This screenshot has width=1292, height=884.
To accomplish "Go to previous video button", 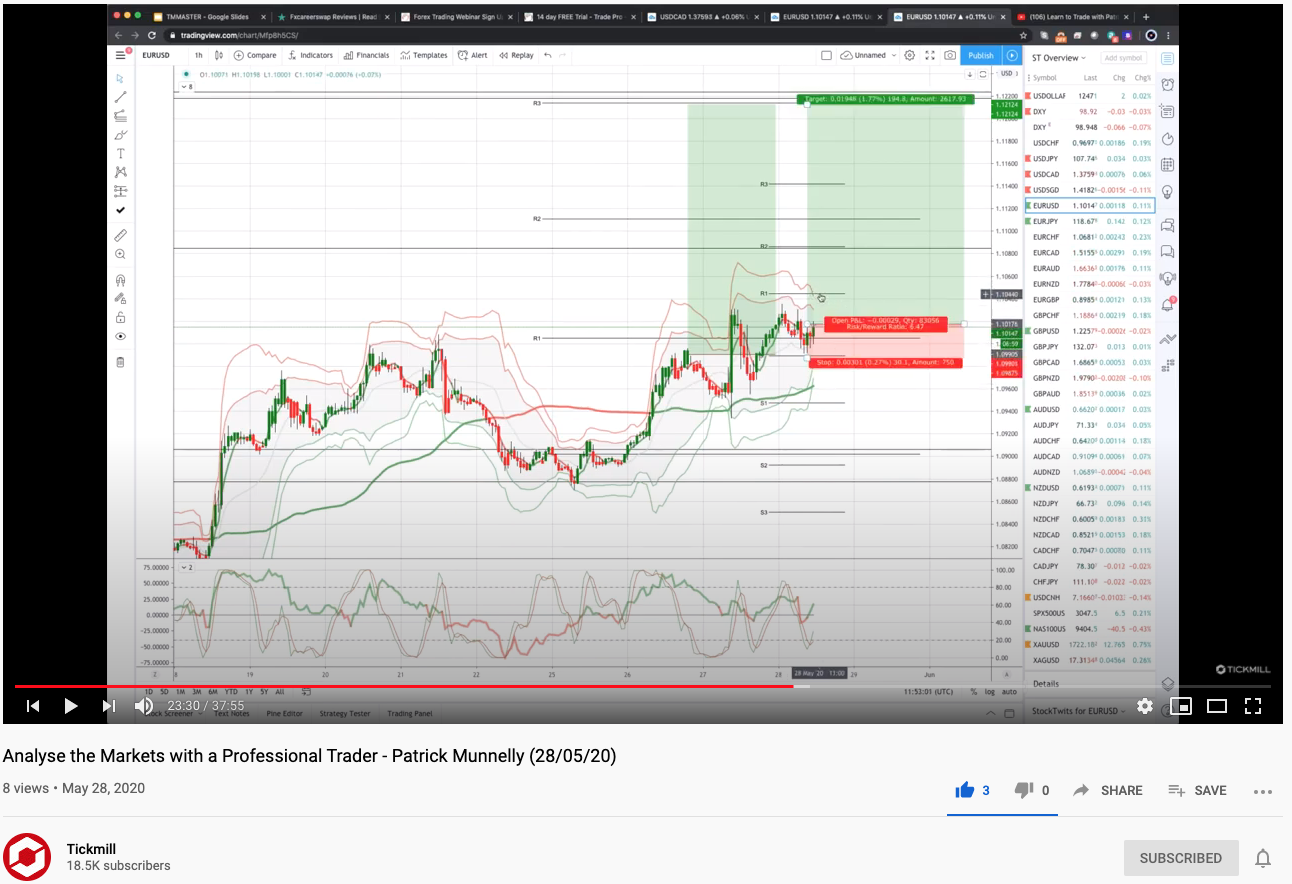I will tap(33, 706).
